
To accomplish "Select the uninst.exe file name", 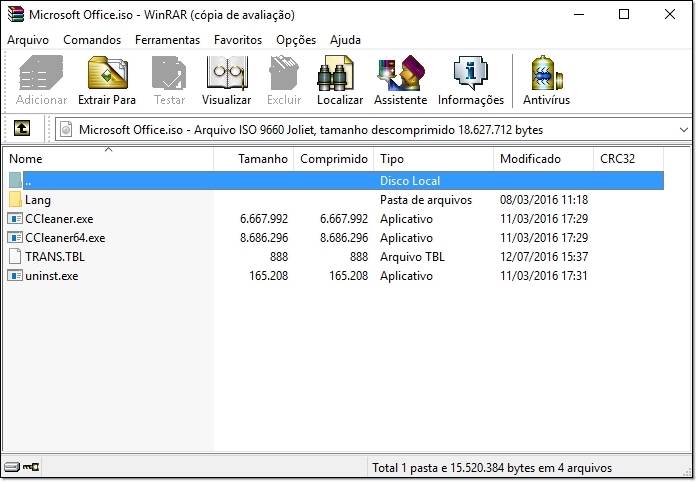I will (x=52, y=276).
